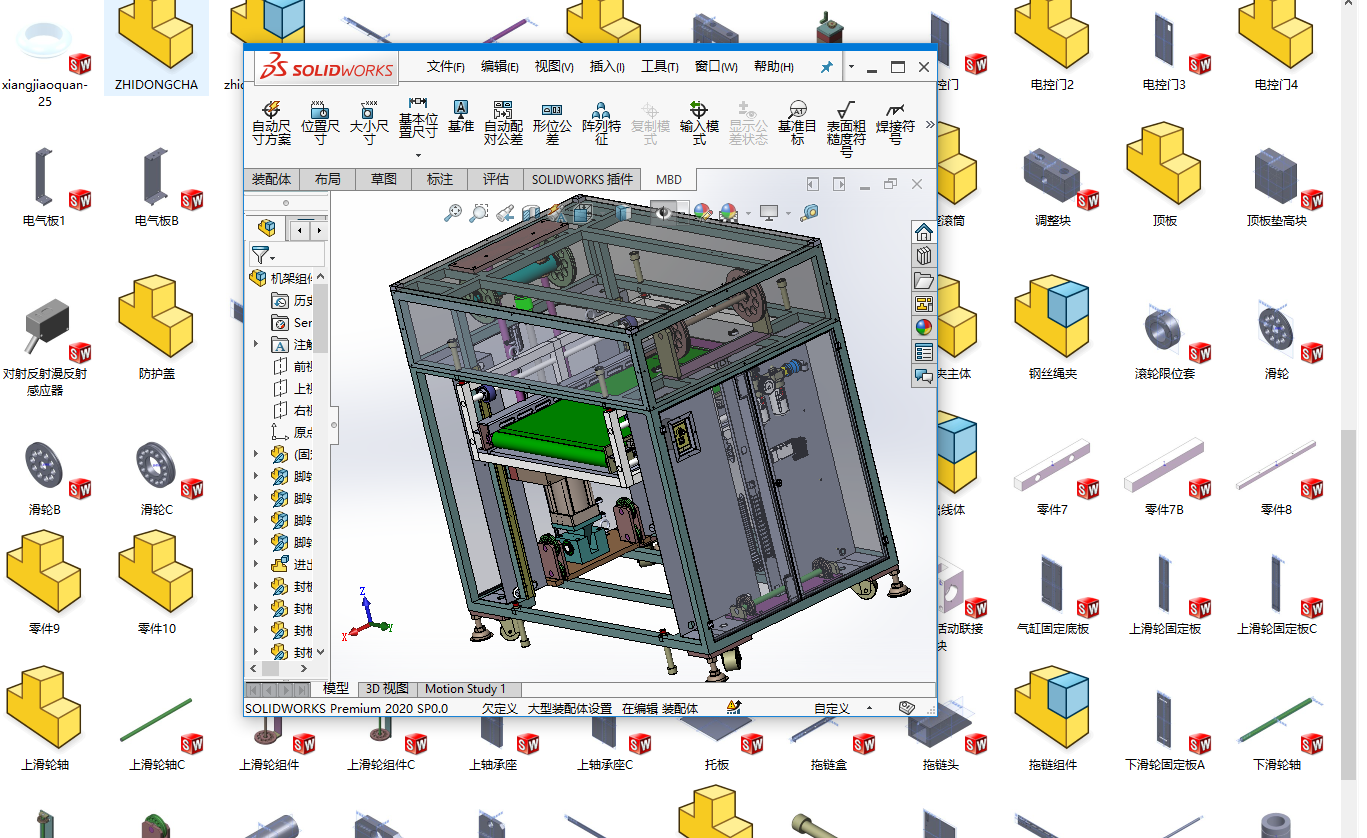Image resolution: width=1367 pixels, height=838 pixels.
Task: Switch to the 装配体 tab
Action: point(271,179)
